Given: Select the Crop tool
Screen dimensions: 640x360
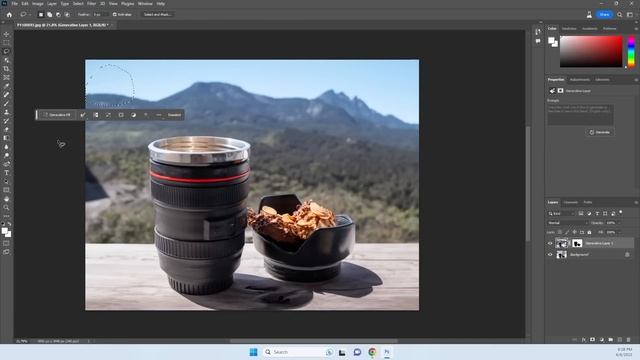Looking at the screenshot, I should pos(6,69).
